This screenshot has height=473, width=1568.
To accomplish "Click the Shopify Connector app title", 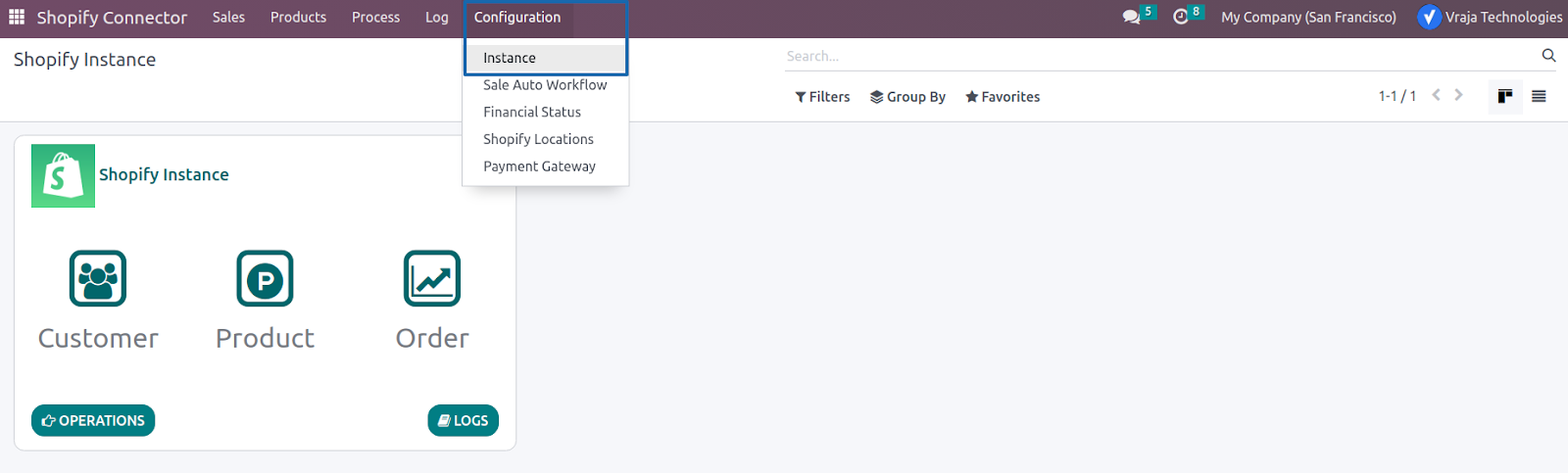I will click(x=112, y=17).
